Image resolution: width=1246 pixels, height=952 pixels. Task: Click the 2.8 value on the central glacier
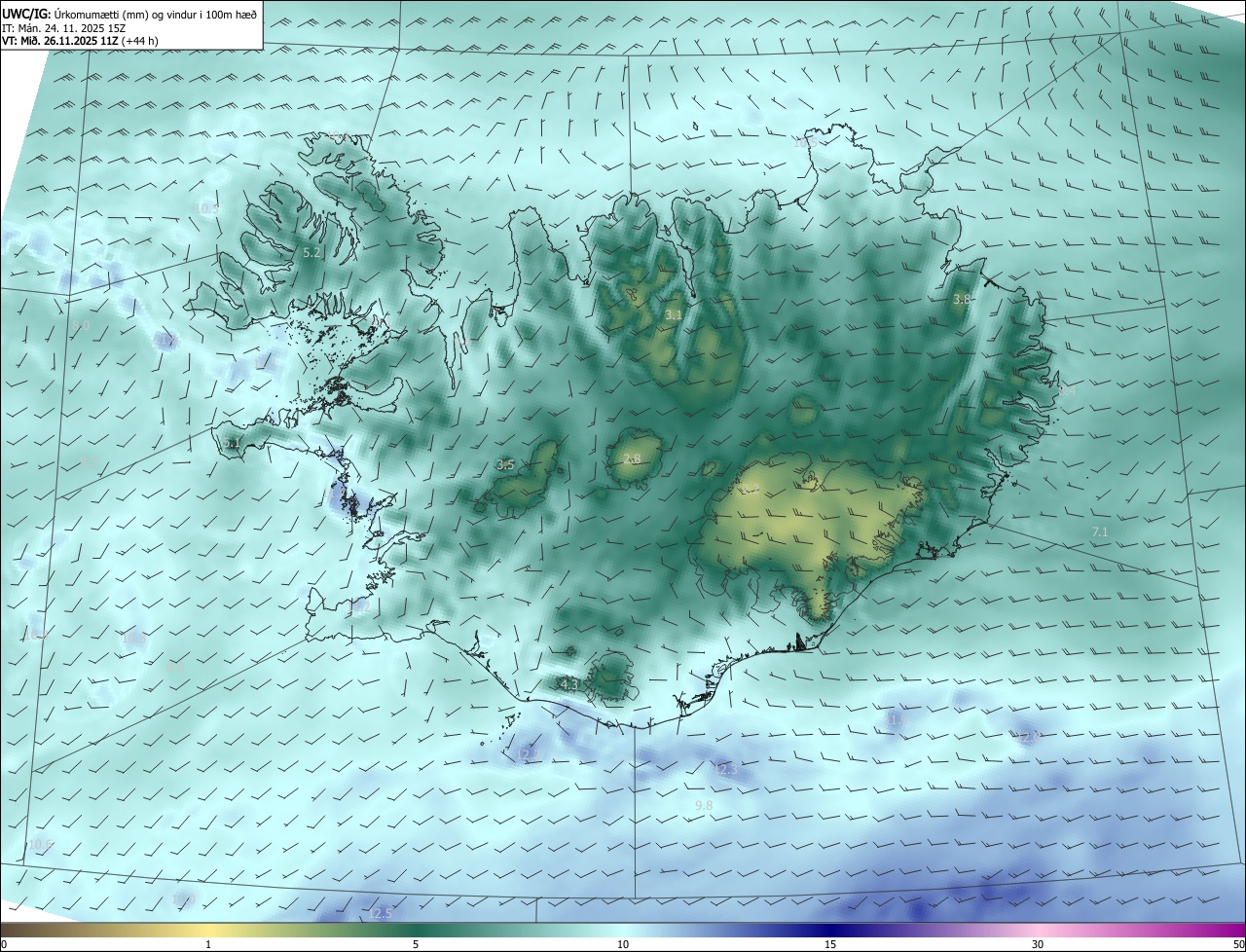(632, 459)
